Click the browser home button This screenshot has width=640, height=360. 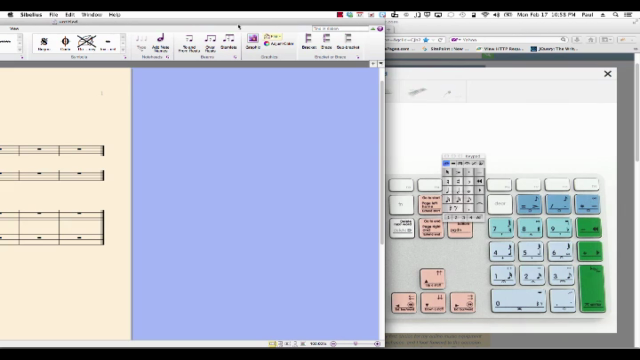(591, 40)
